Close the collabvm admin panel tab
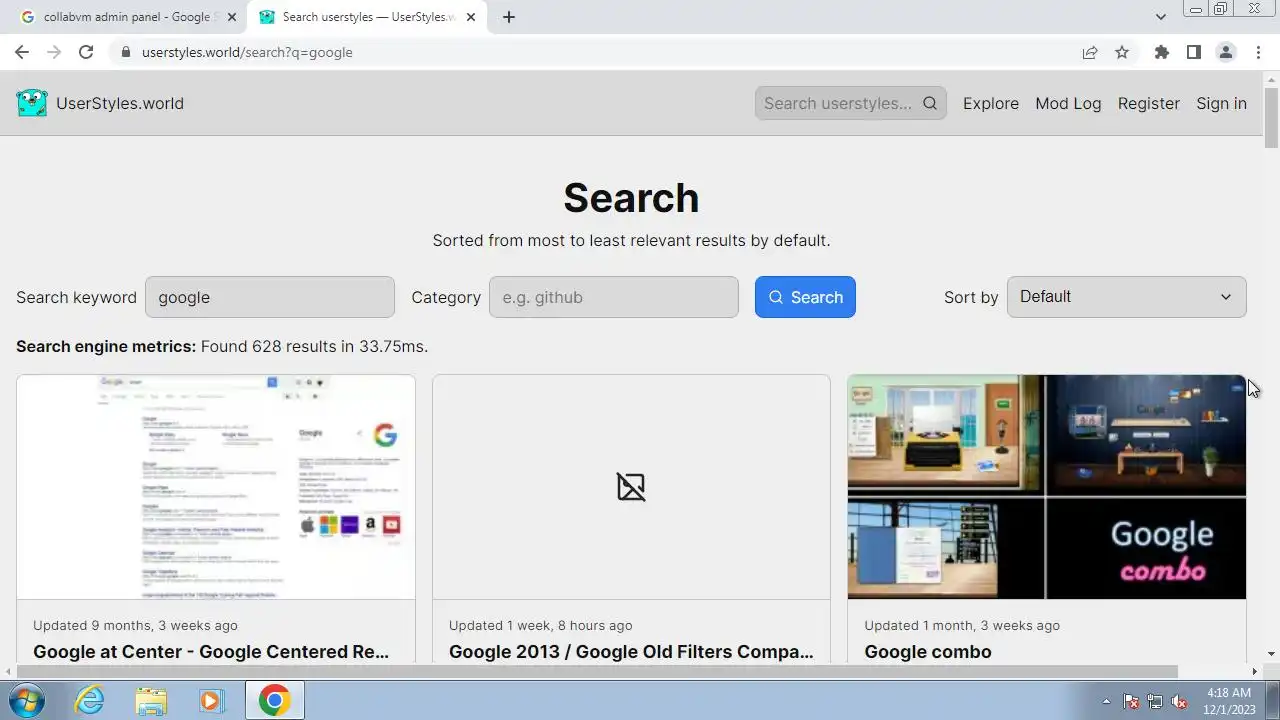 coord(232,17)
